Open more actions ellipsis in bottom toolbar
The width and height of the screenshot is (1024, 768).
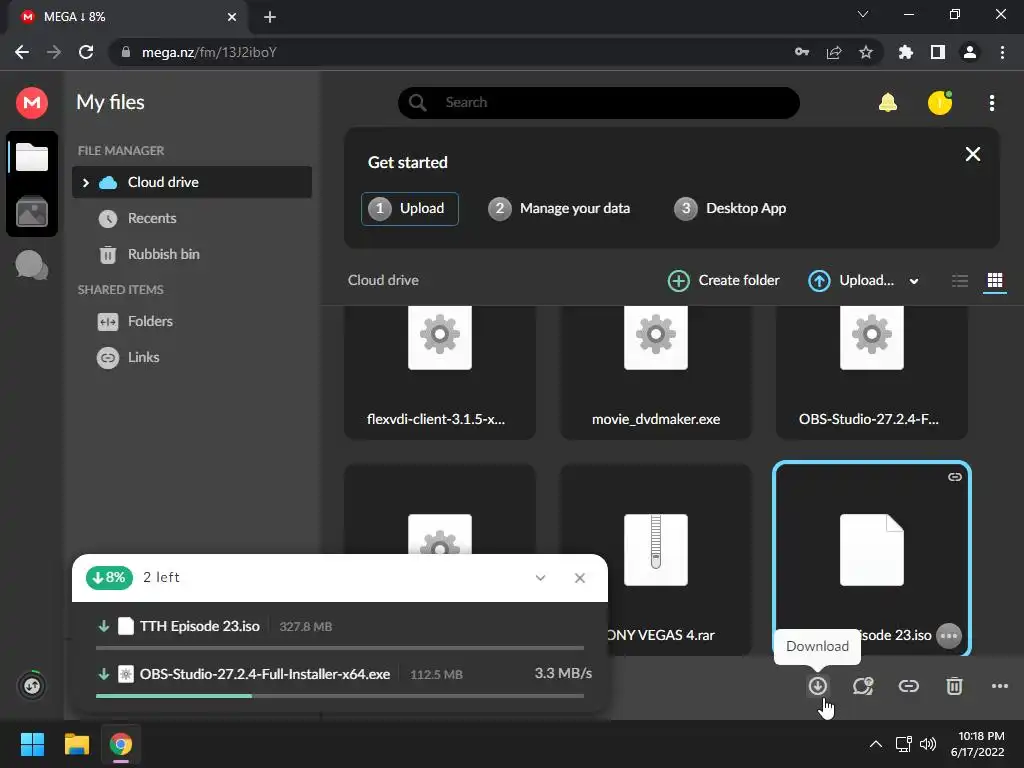pos(1000,686)
